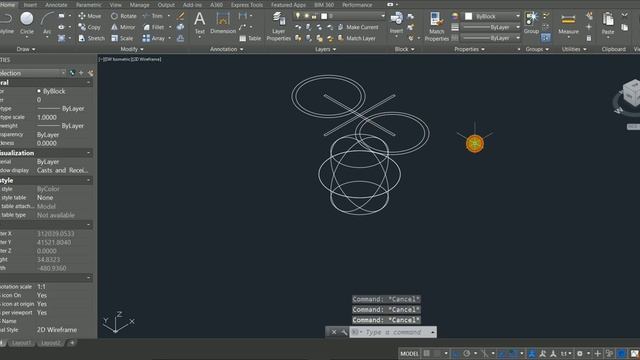The height and width of the screenshot is (360, 640).
Task: Toggle the blue isolate objects button
Action: click(621, 353)
